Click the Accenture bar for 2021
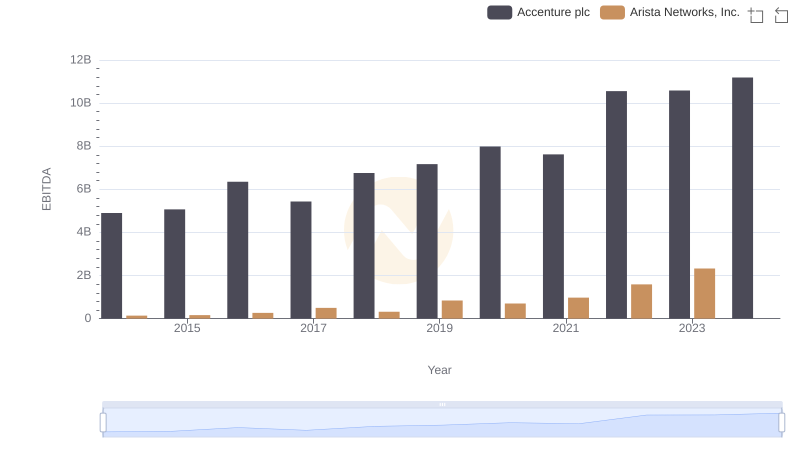Viewport: 800px width, 461px height. point(554,236)
